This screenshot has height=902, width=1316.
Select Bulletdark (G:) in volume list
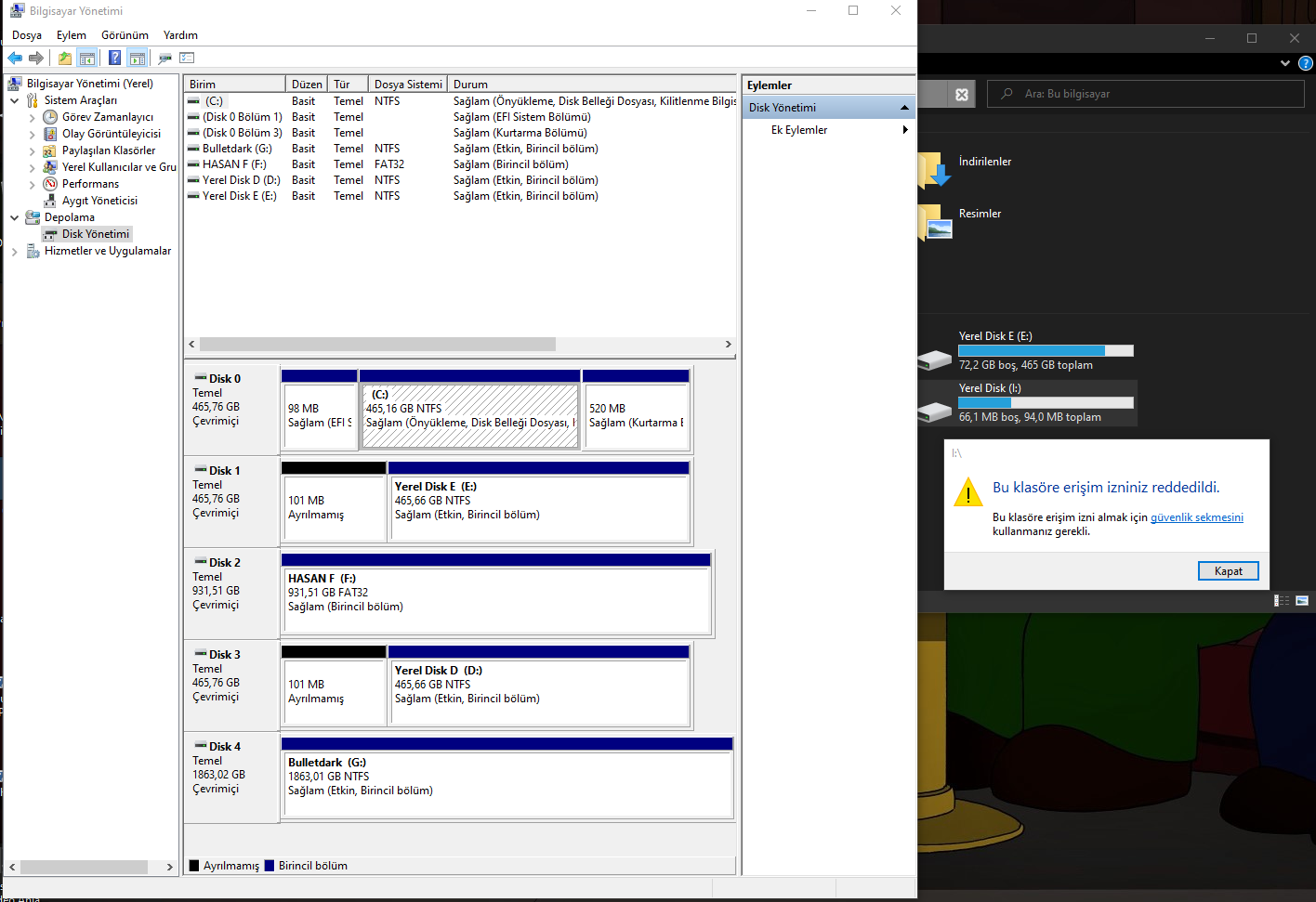[460, 149]
